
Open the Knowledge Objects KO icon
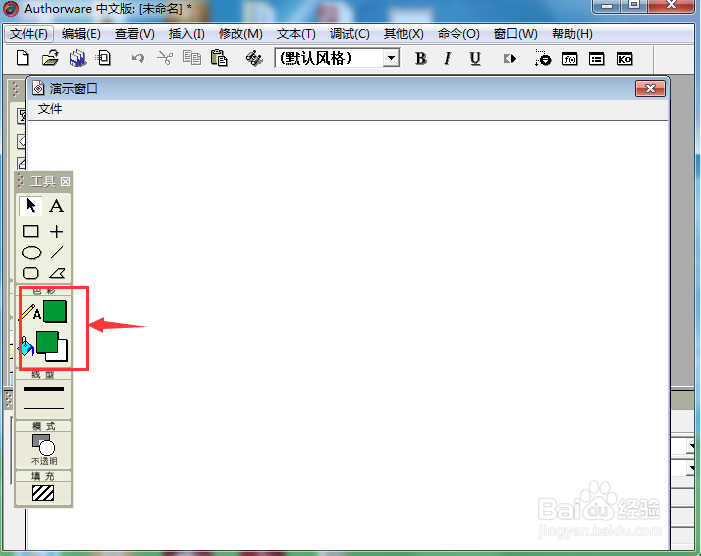(625, 59)
